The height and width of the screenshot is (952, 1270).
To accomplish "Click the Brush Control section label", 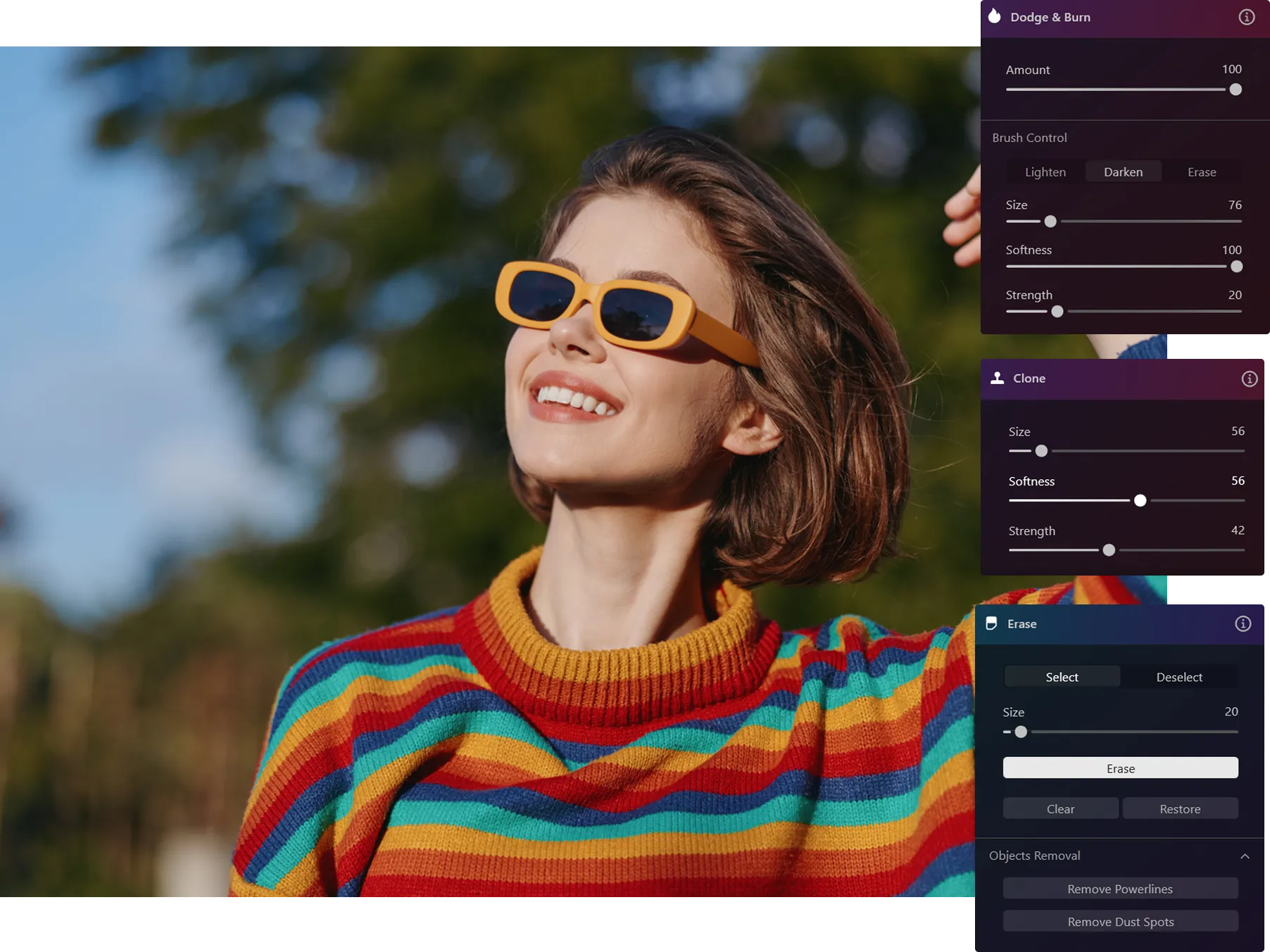I will 1029,138.
